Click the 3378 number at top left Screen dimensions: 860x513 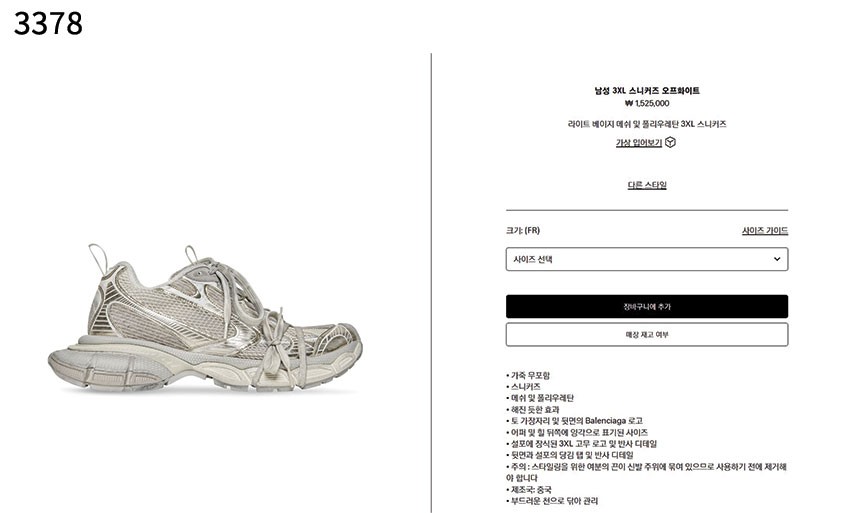coord(48,24)
